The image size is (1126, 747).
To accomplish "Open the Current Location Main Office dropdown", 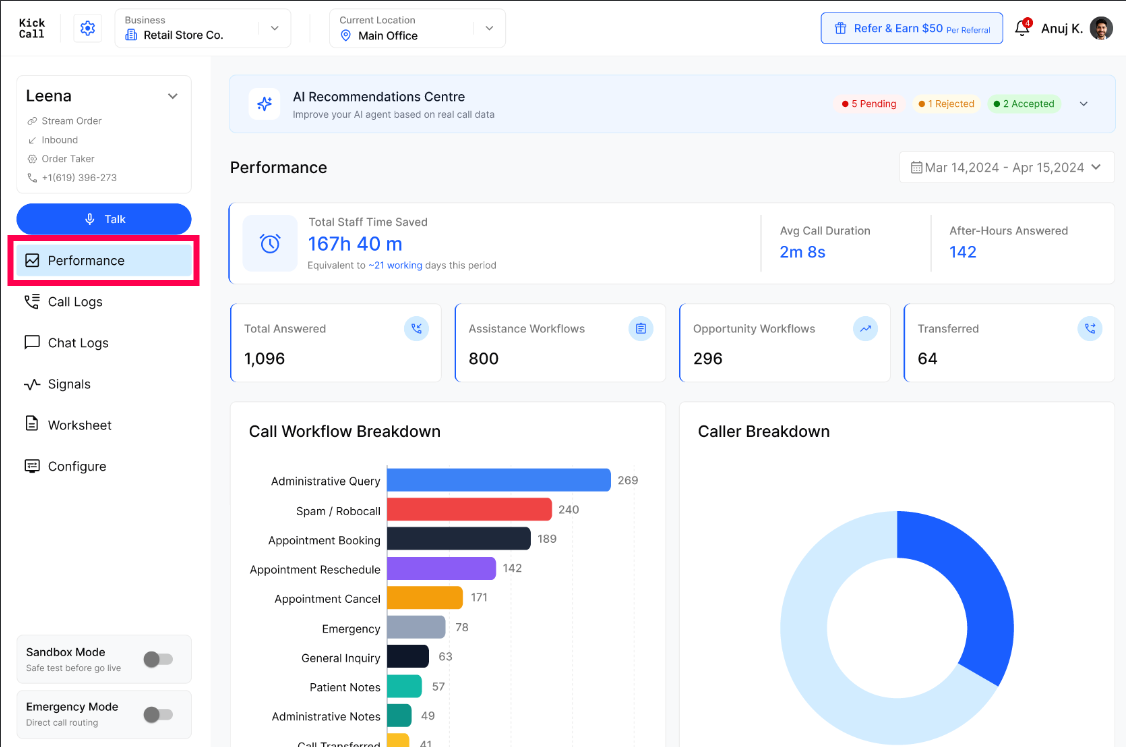I will click(x=417, y=28).
